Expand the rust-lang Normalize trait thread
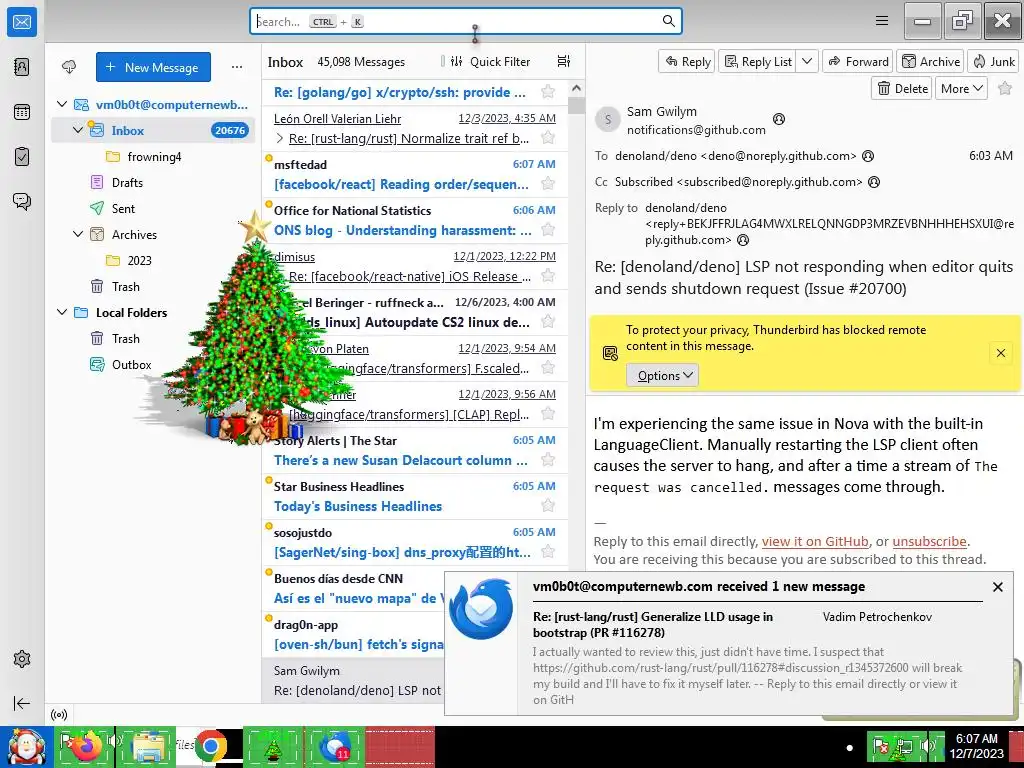Screen dimensions: 1024x768 280,138
